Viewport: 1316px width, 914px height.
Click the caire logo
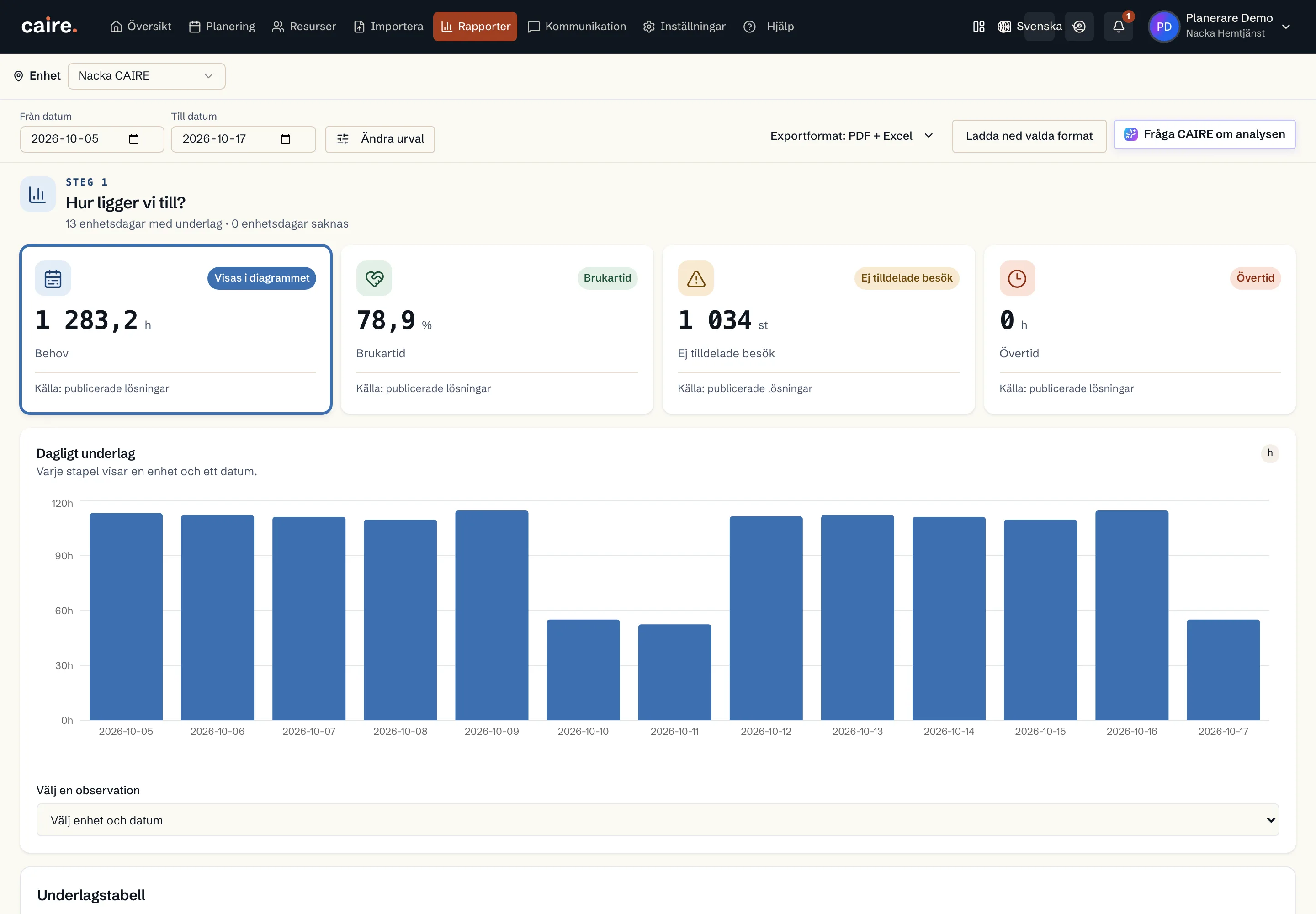click(x=49, y=27)
